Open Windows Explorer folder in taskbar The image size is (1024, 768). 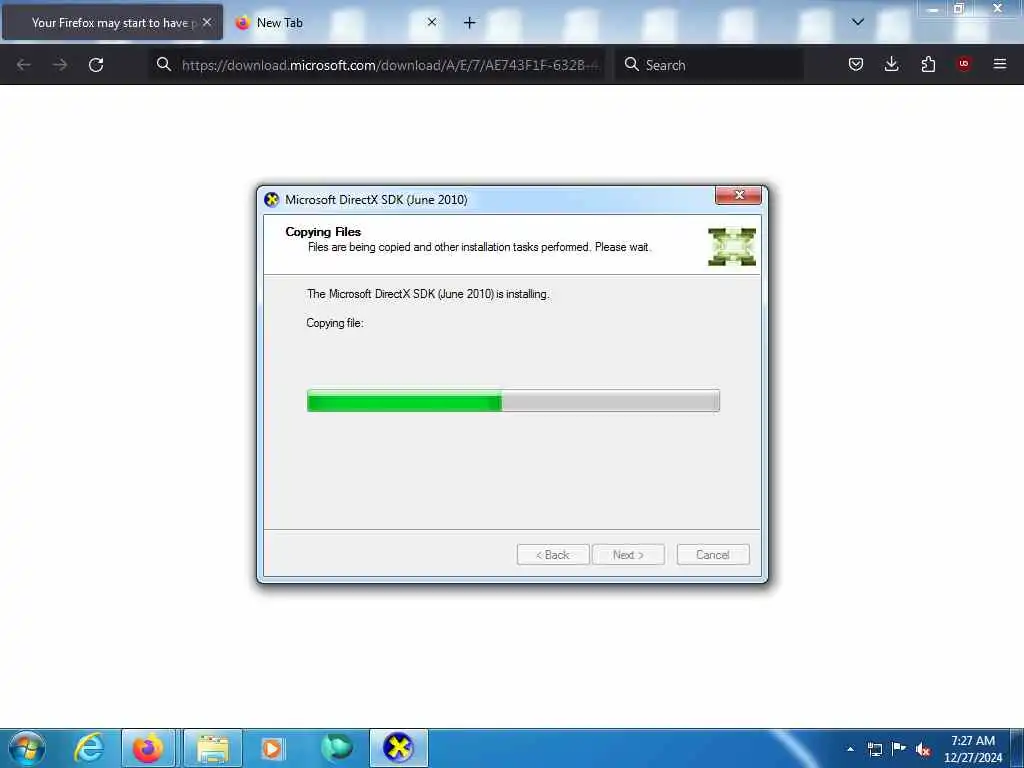(212, 748)
